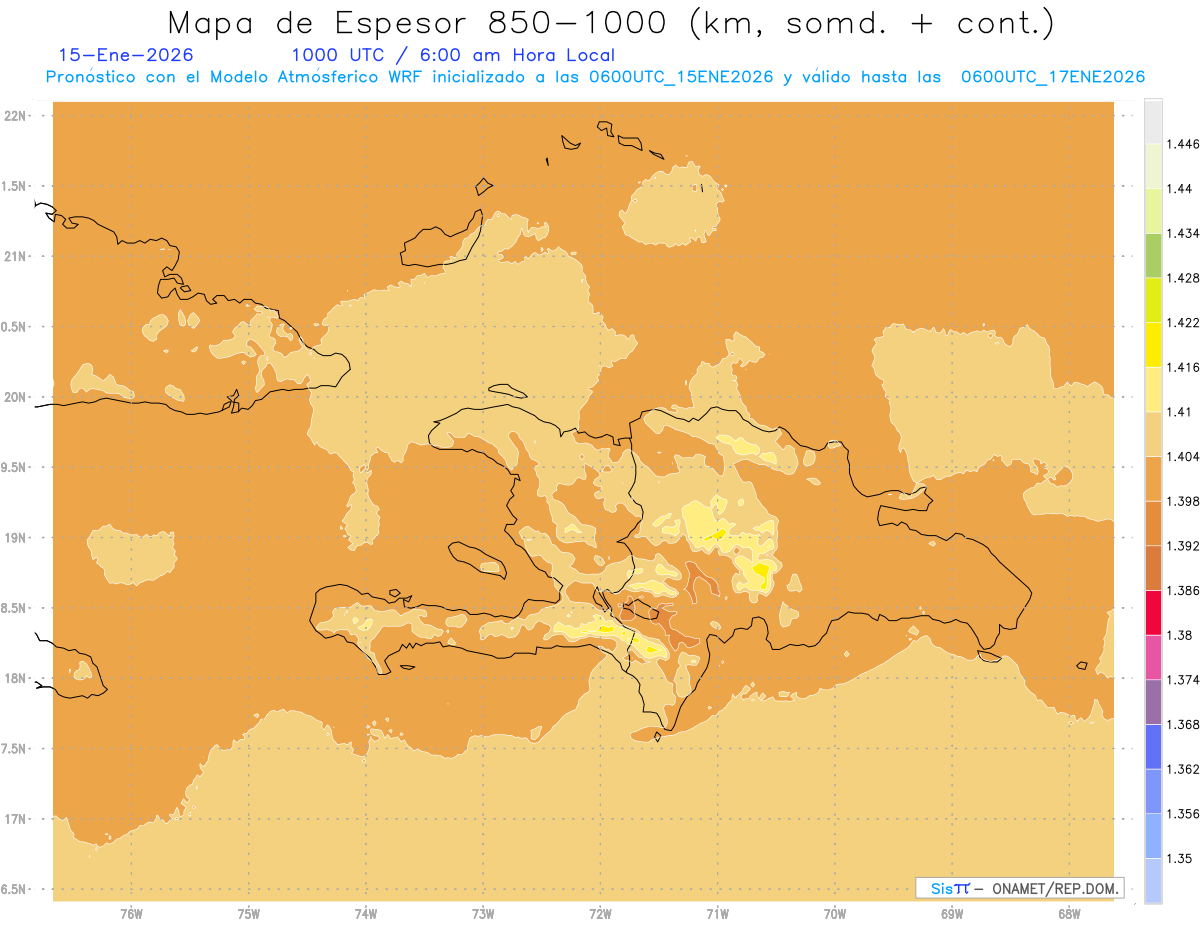
Task: Click the legend value '1.374'
Action: tap(1183, 680)
